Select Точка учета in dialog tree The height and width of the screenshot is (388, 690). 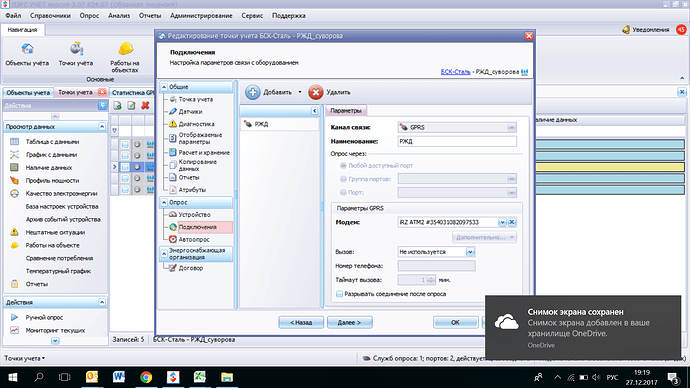(x=195, y=99)
